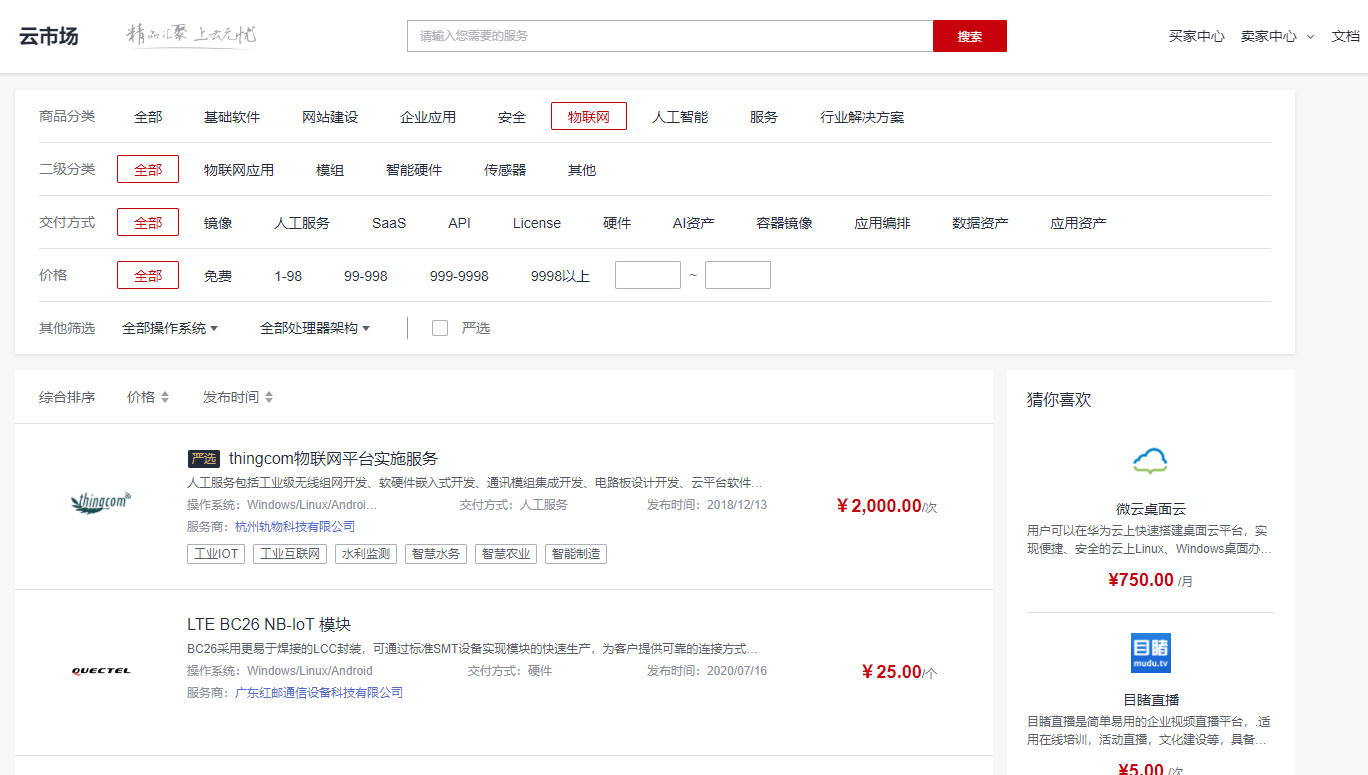
Task: Sort by 发布时间 using arrow icon
Action: [x=268, y=397]
